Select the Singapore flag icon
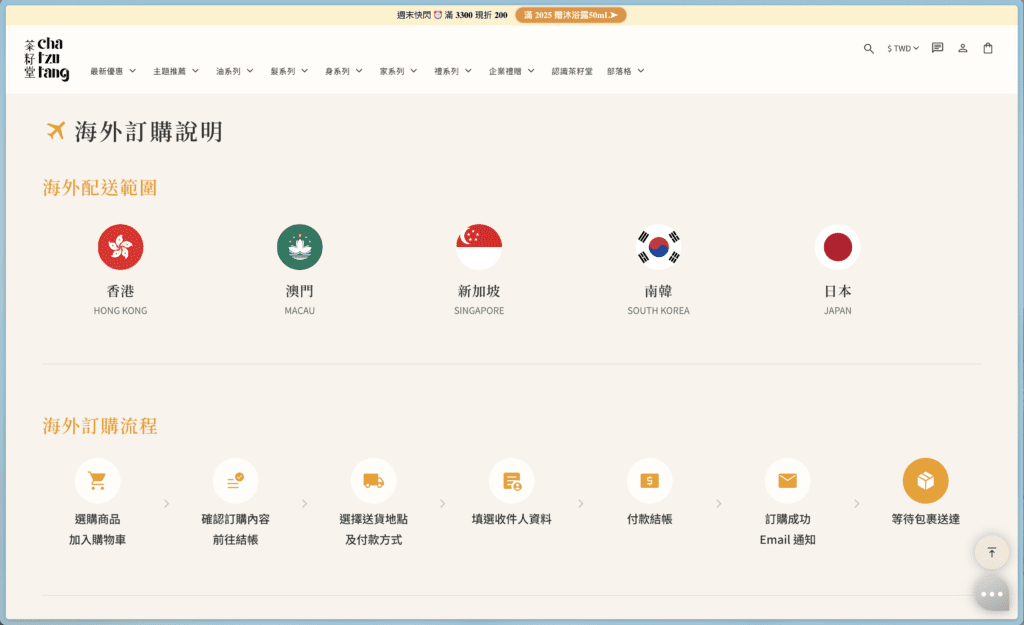The width and height of the screenshot is (1024, 625). tap(478, 246)
